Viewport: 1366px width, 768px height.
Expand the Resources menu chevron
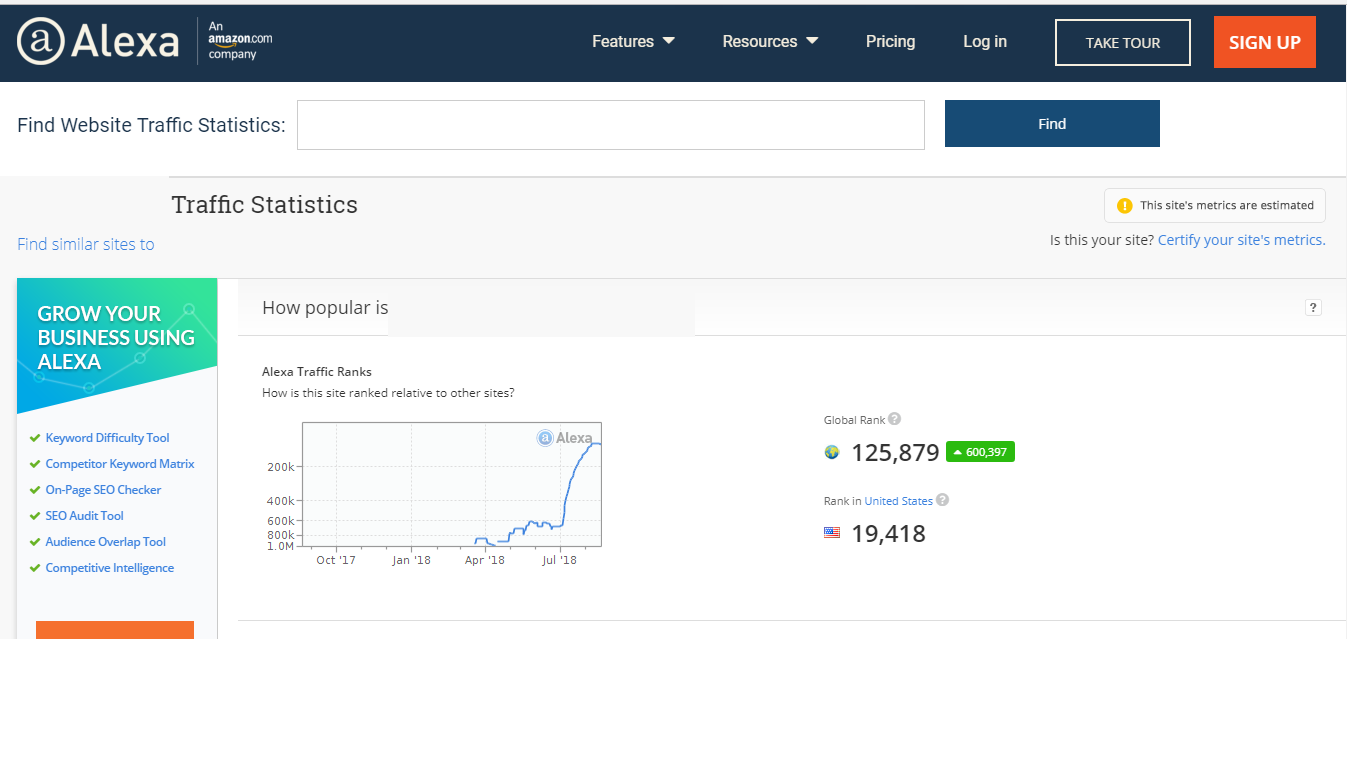812,41
